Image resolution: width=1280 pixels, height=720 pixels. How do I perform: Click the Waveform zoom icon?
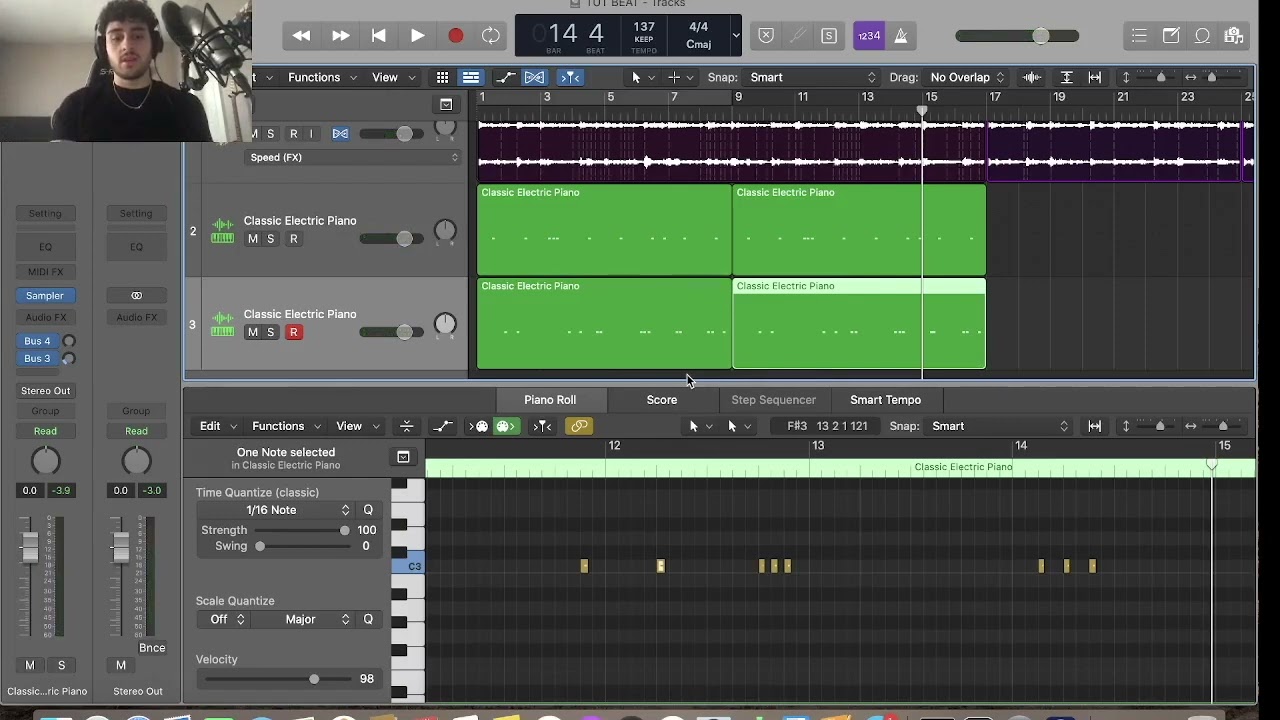(1032, 77)
